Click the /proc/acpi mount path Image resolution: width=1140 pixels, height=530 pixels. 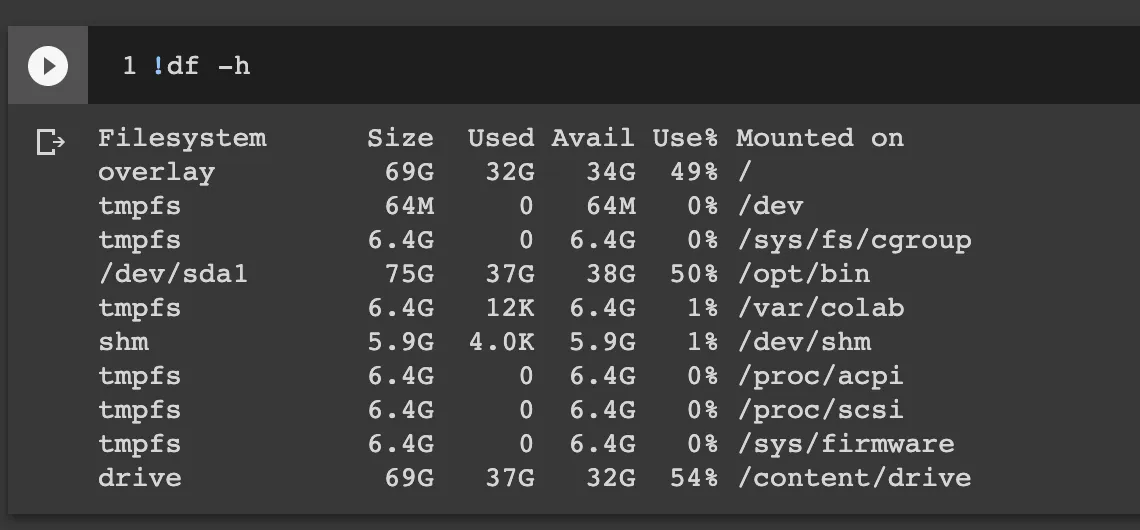[820, 376]
